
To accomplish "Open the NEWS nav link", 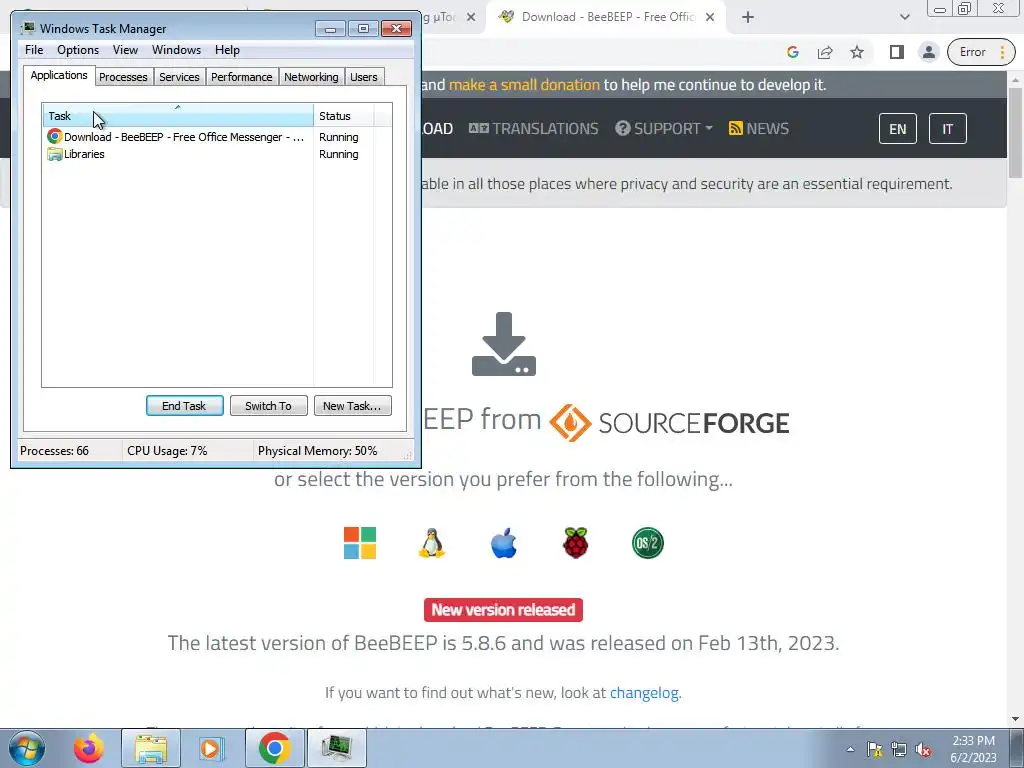I will [x=759, y=129].
